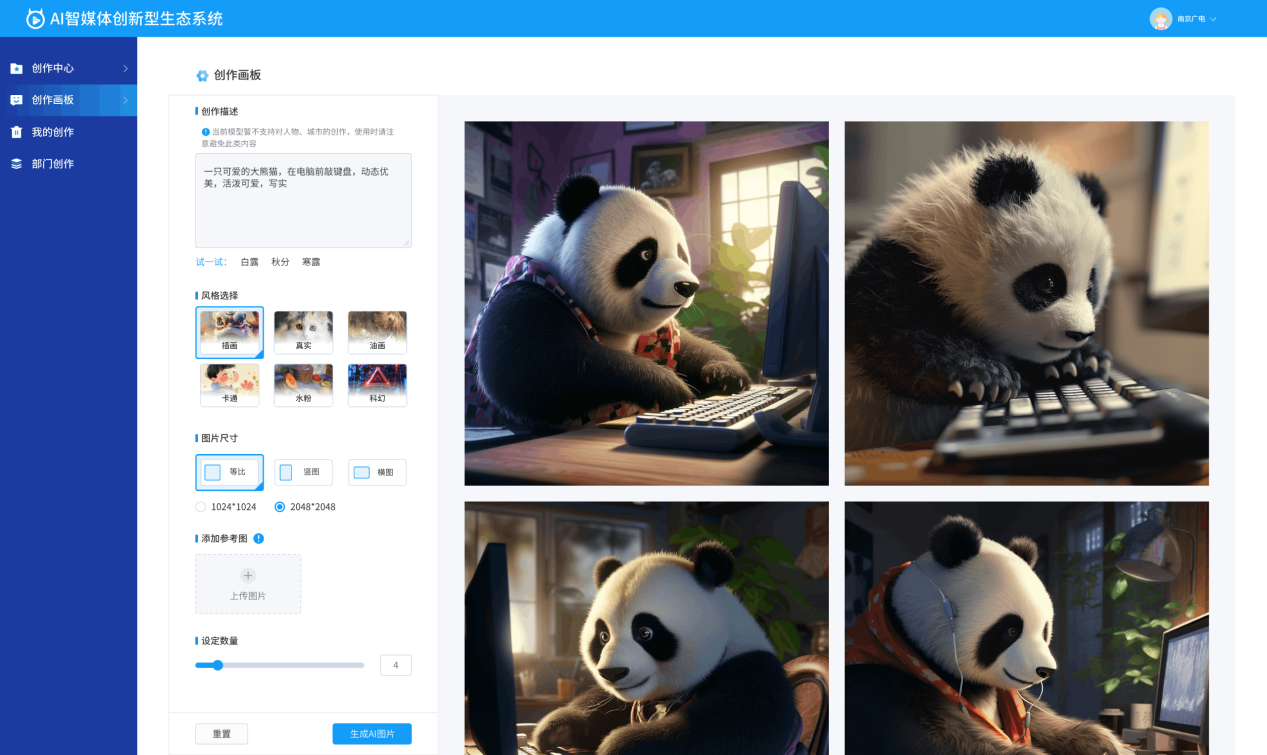Choose the 竖图 portrait size option
Screen dimensions: 1267x755
303,472
